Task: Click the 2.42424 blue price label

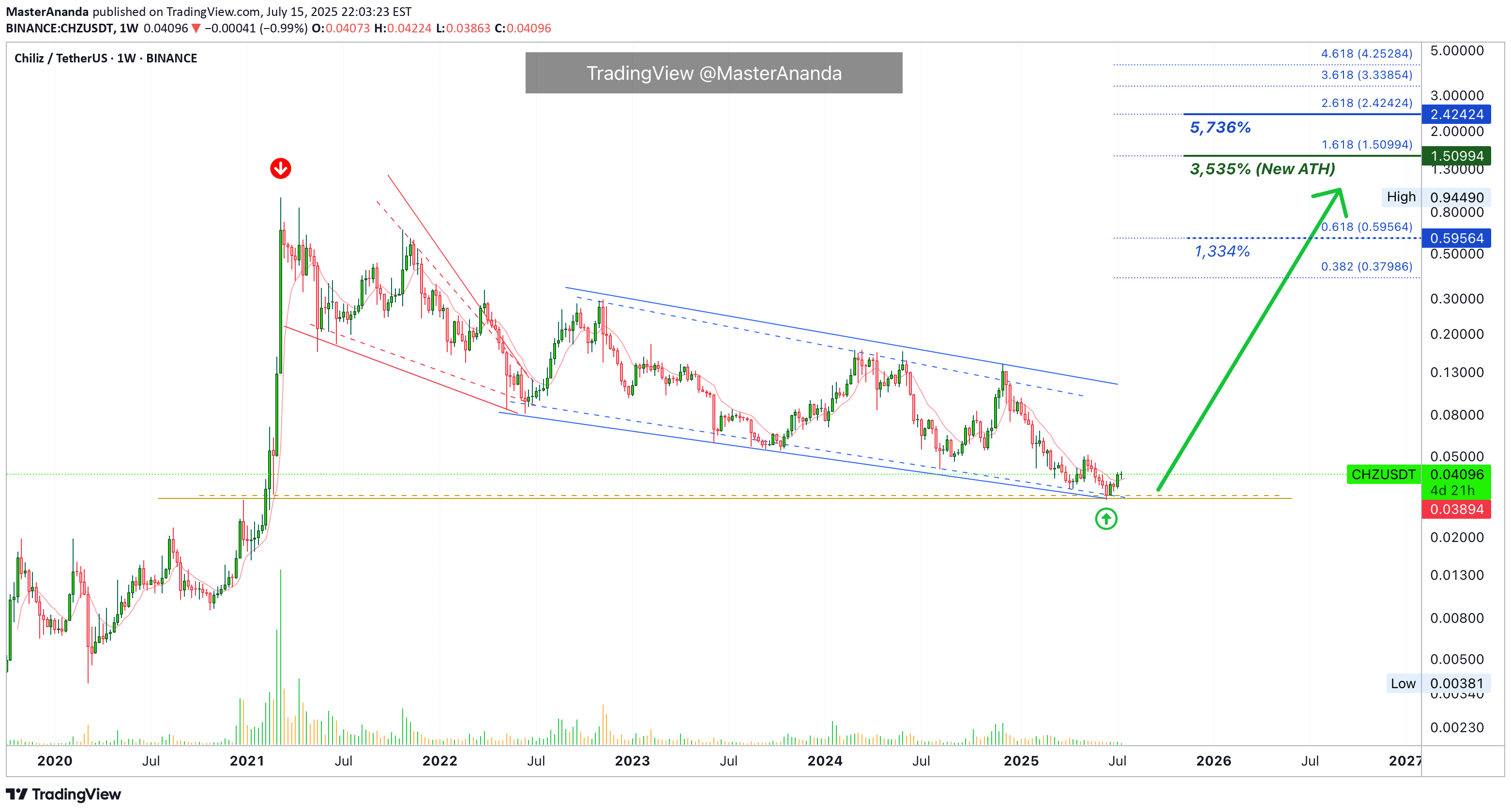Action: [1456, 114]
